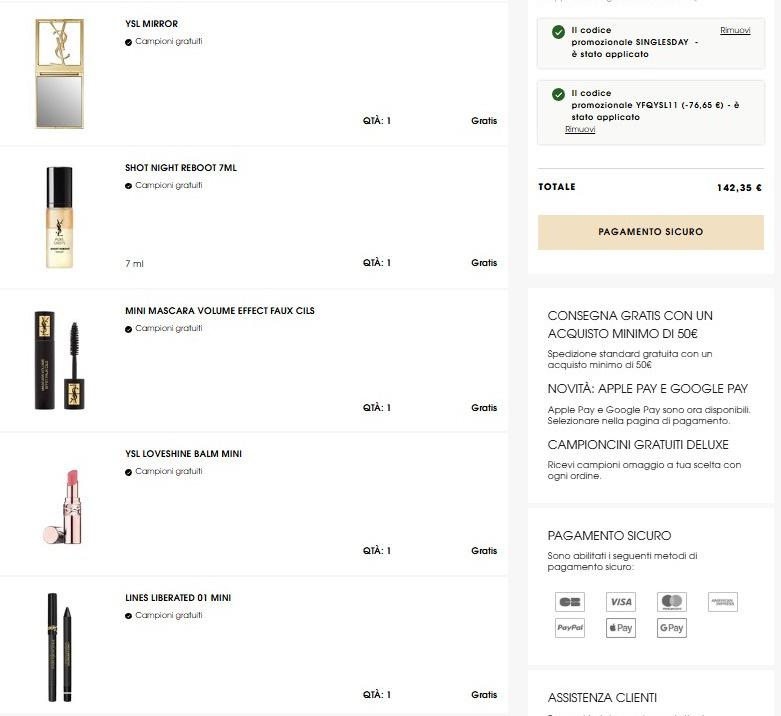The height and width of the screenshot is (716, 781).
Task: Click the Visa payment icon
Action: click(x=621, y=602)
